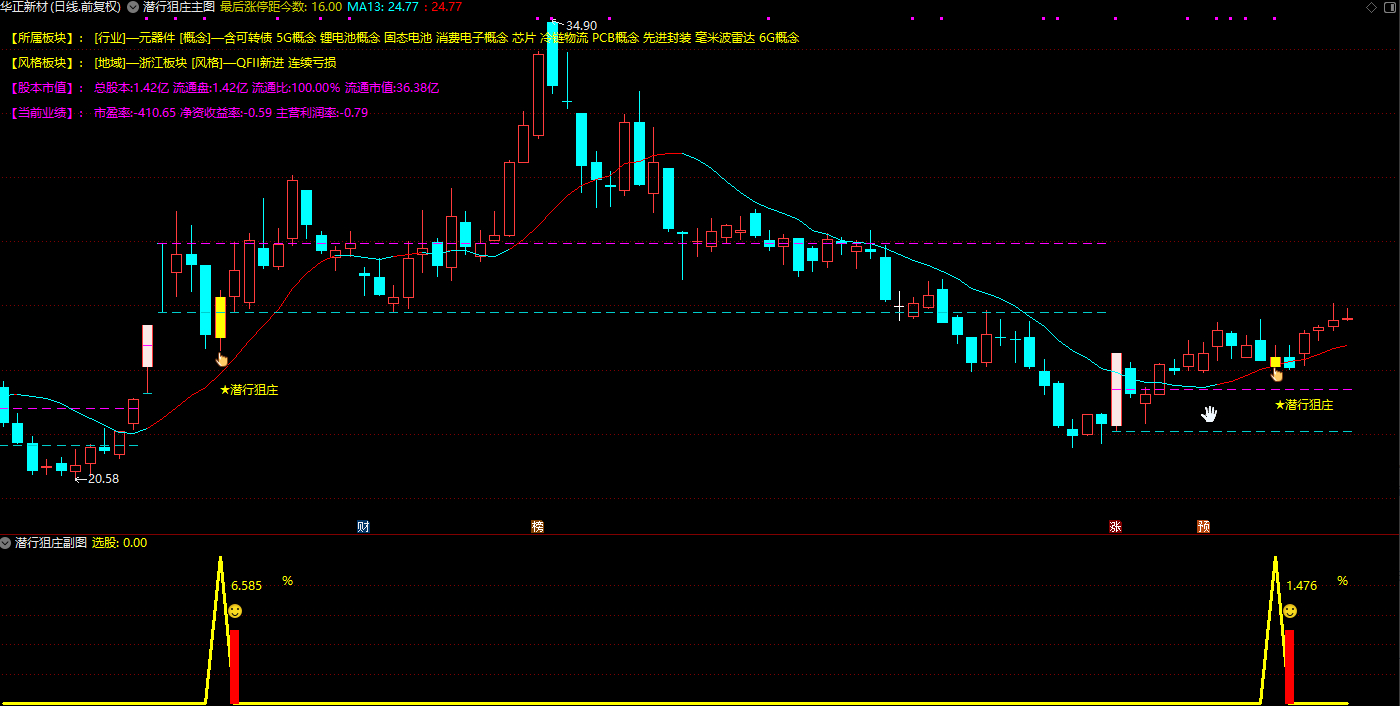Click the smiley icon beside 6.585

point(235,611)
